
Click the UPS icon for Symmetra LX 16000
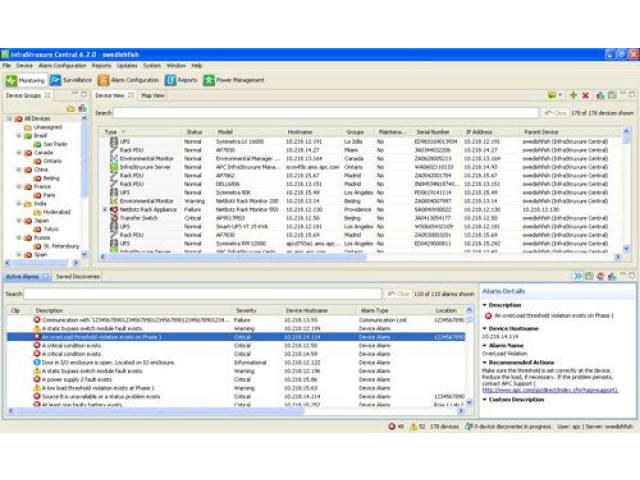(x=114, y=142)
